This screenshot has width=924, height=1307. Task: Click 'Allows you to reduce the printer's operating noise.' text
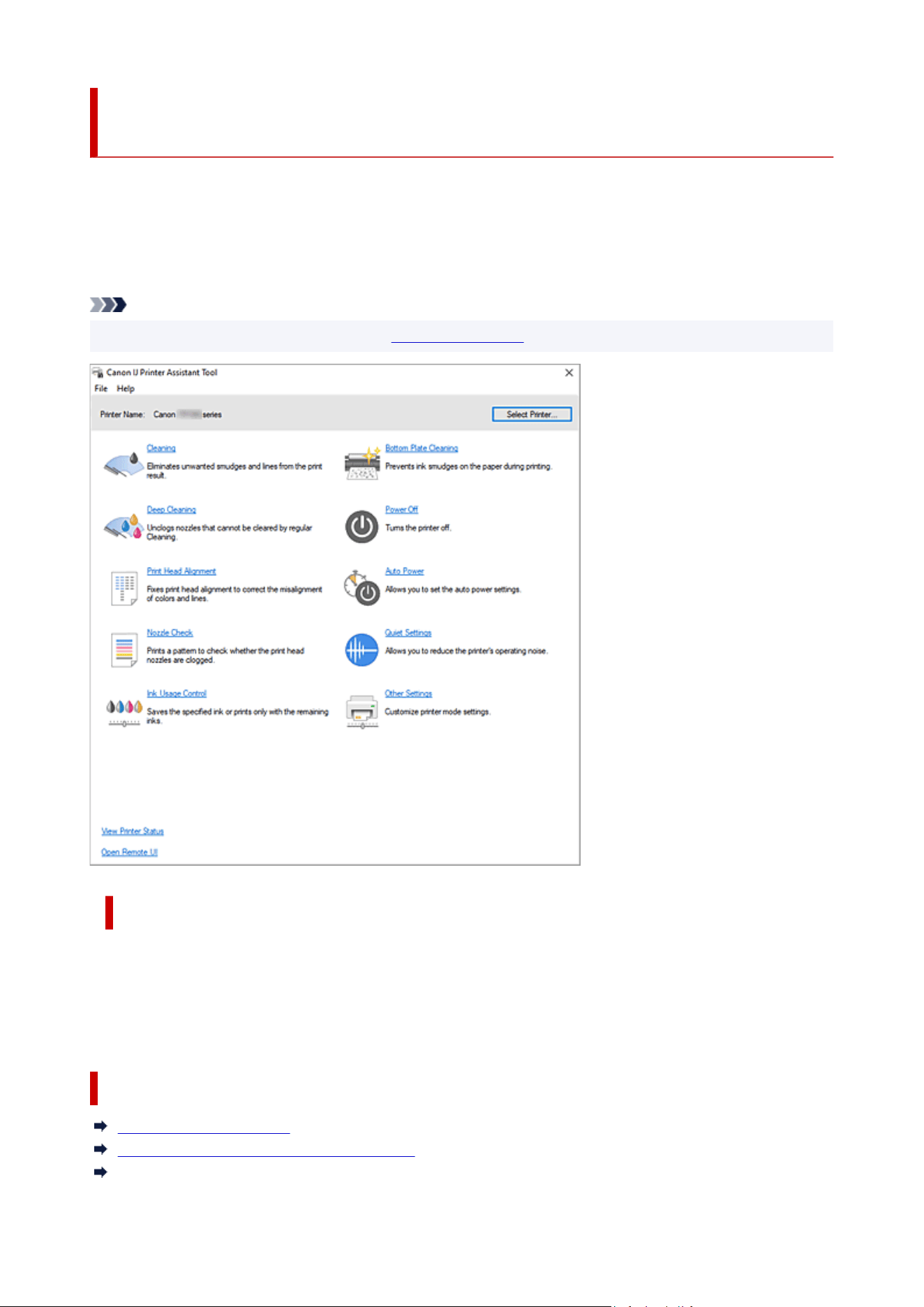(x=466, y=651)
